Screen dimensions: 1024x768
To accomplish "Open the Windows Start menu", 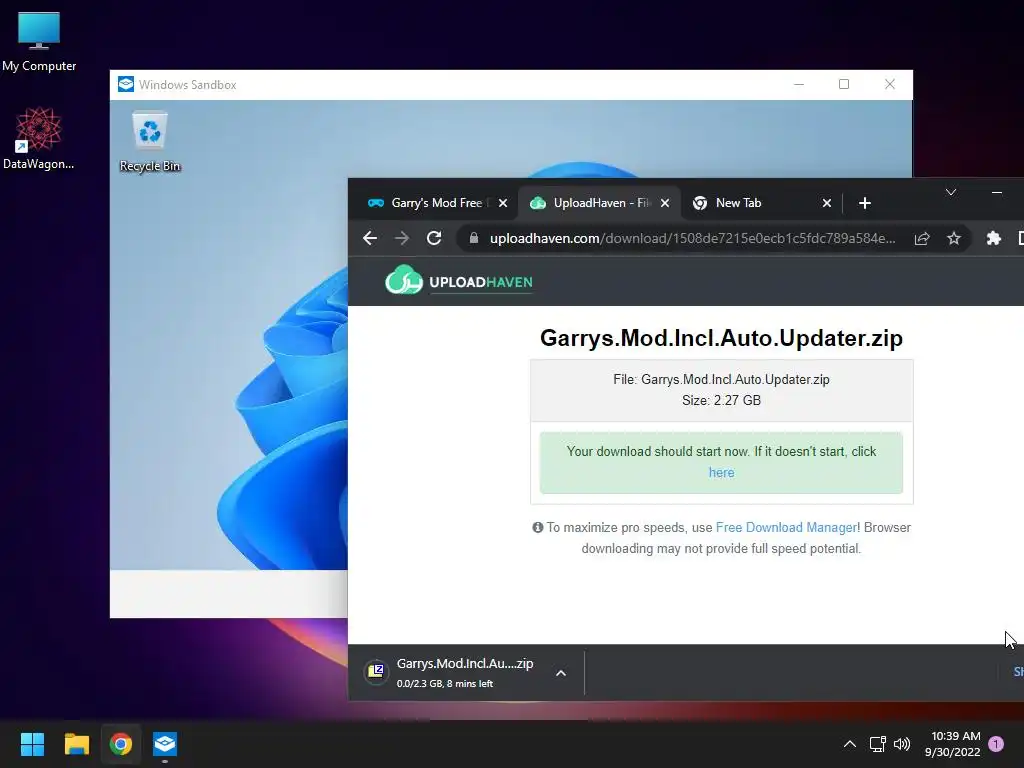I will point(32,744).
